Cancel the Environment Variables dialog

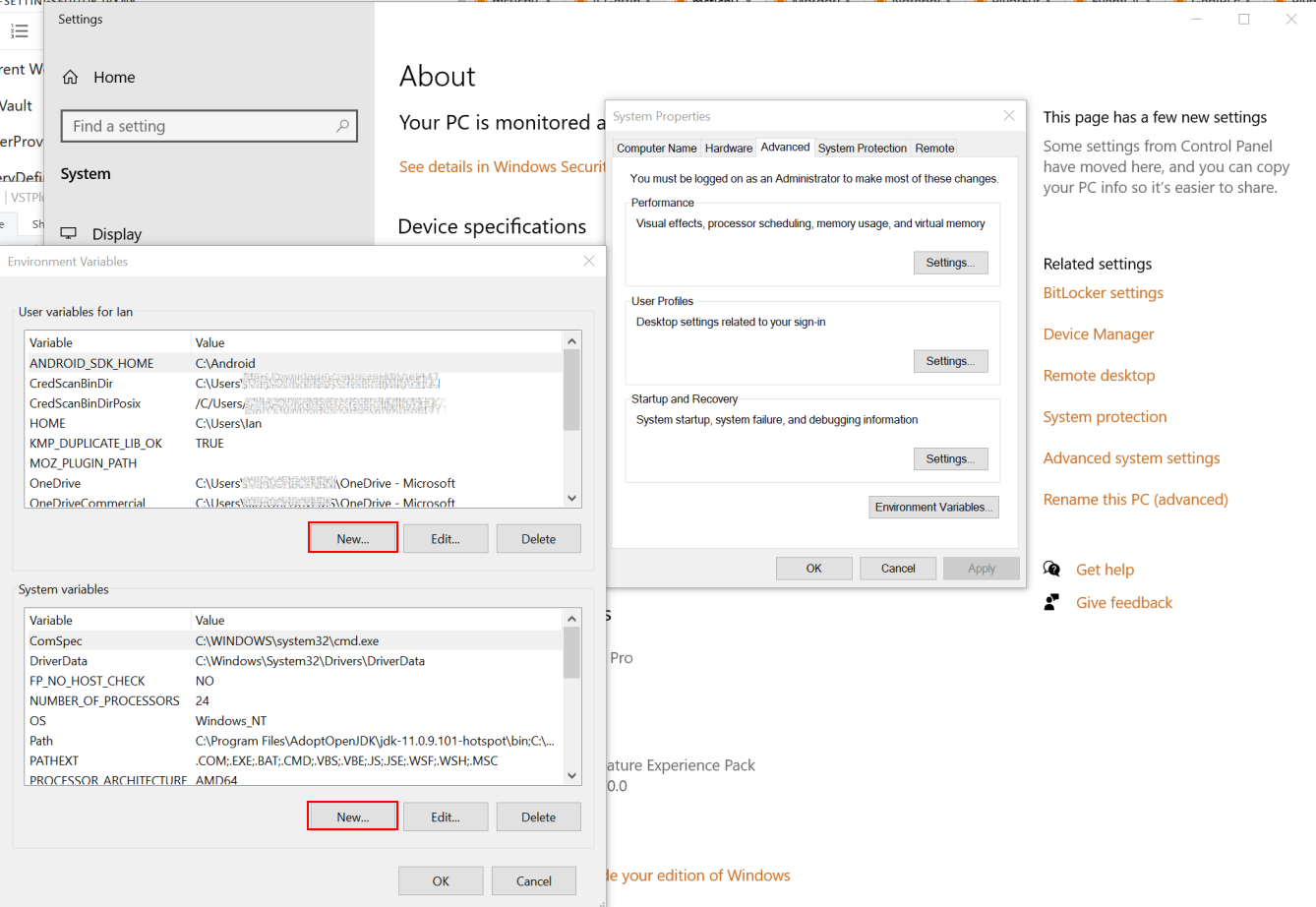tap(534, 880)
